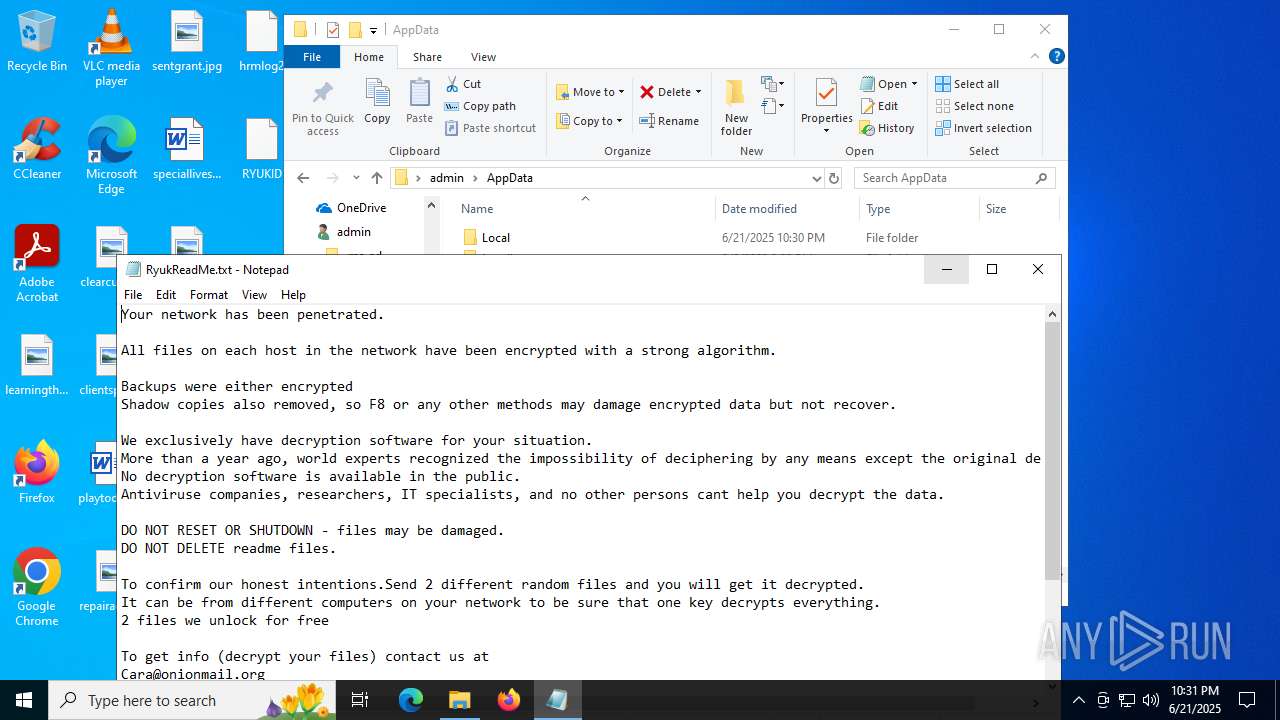The width and height of the screenshot is (1280, 720).
Task: Launch VLC media player shortcut
Action: pos(111,48)
